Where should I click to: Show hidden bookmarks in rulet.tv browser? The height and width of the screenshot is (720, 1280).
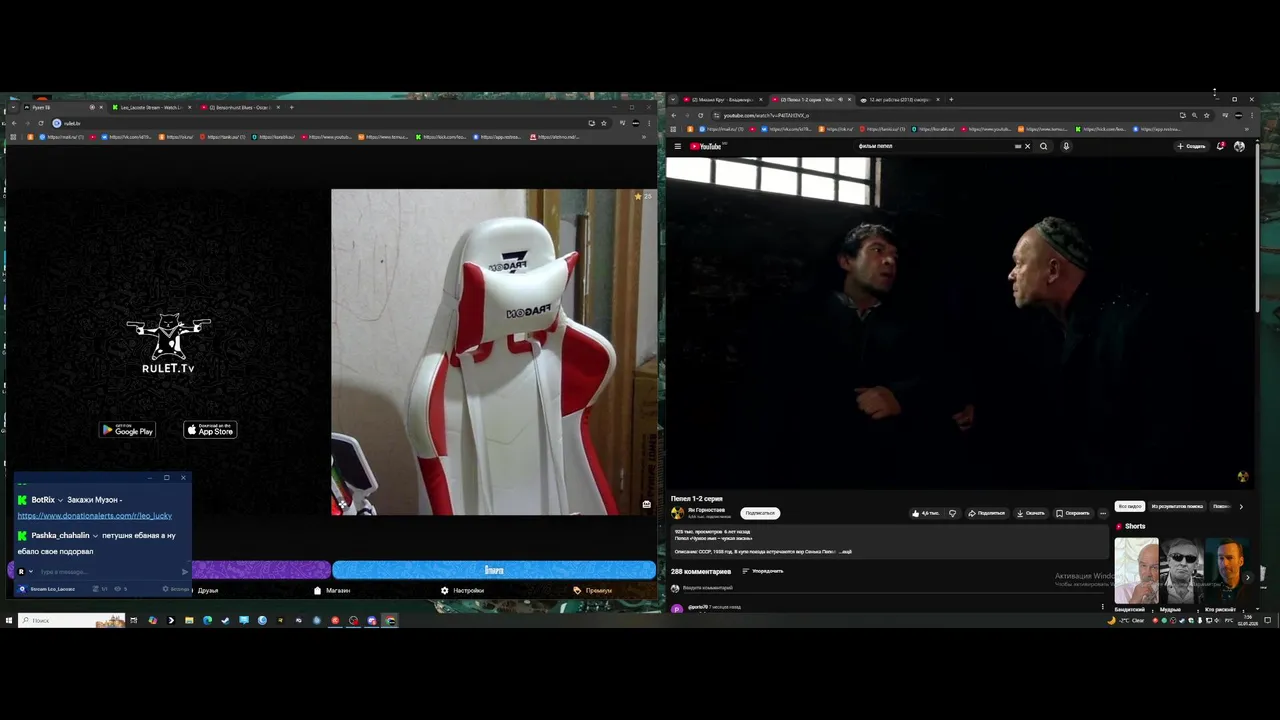tap(644, 137)
